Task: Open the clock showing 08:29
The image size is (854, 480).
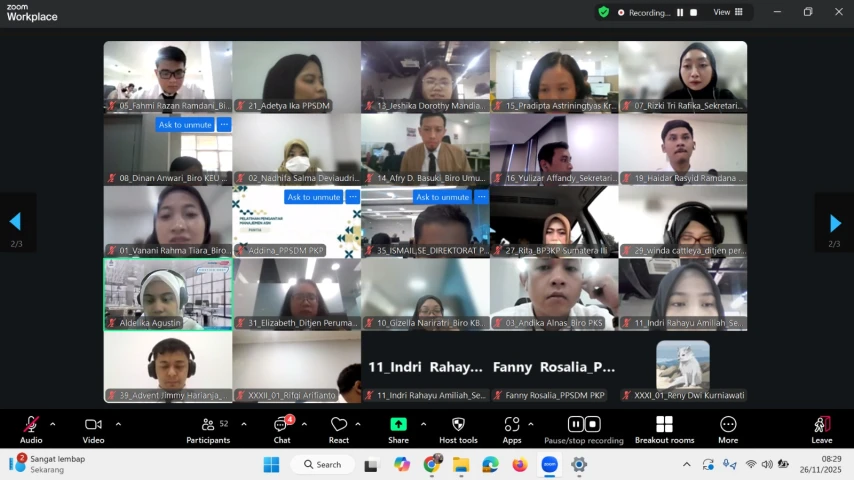Action: coord(820,464)
